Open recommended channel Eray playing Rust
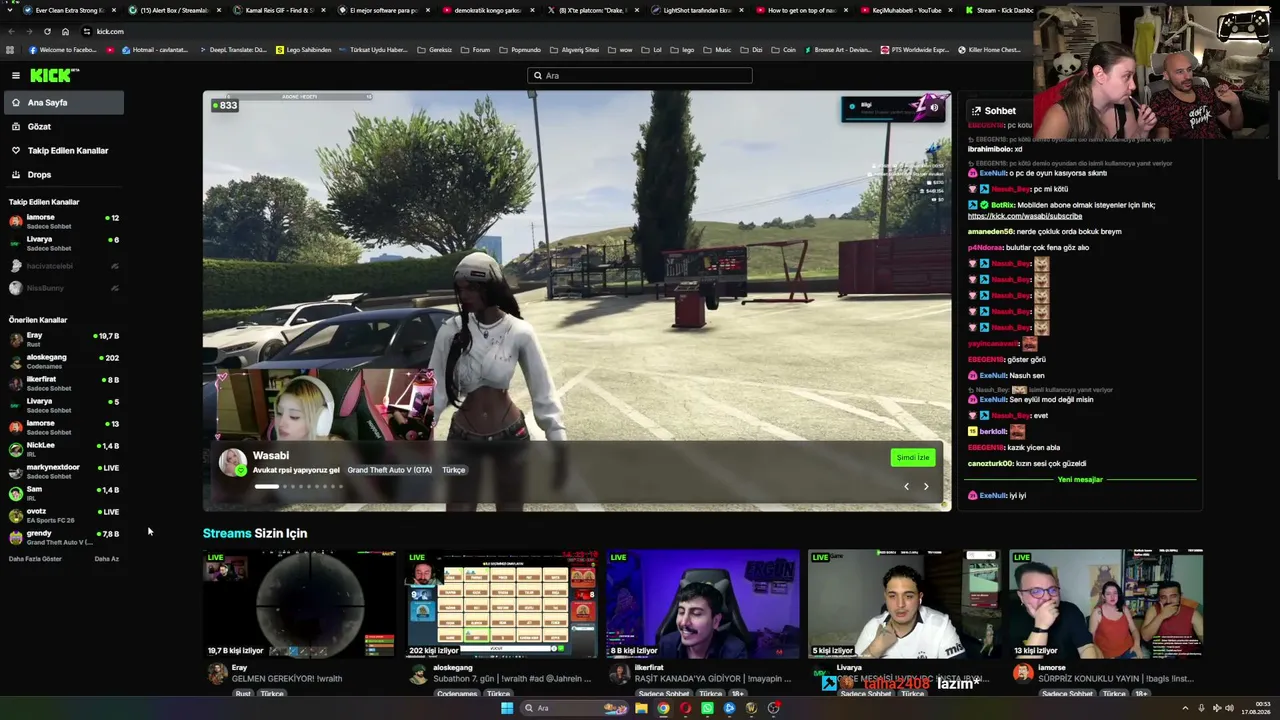Image resolution: width=1280 pixels, height=720 pixels. tap(64, 339)
